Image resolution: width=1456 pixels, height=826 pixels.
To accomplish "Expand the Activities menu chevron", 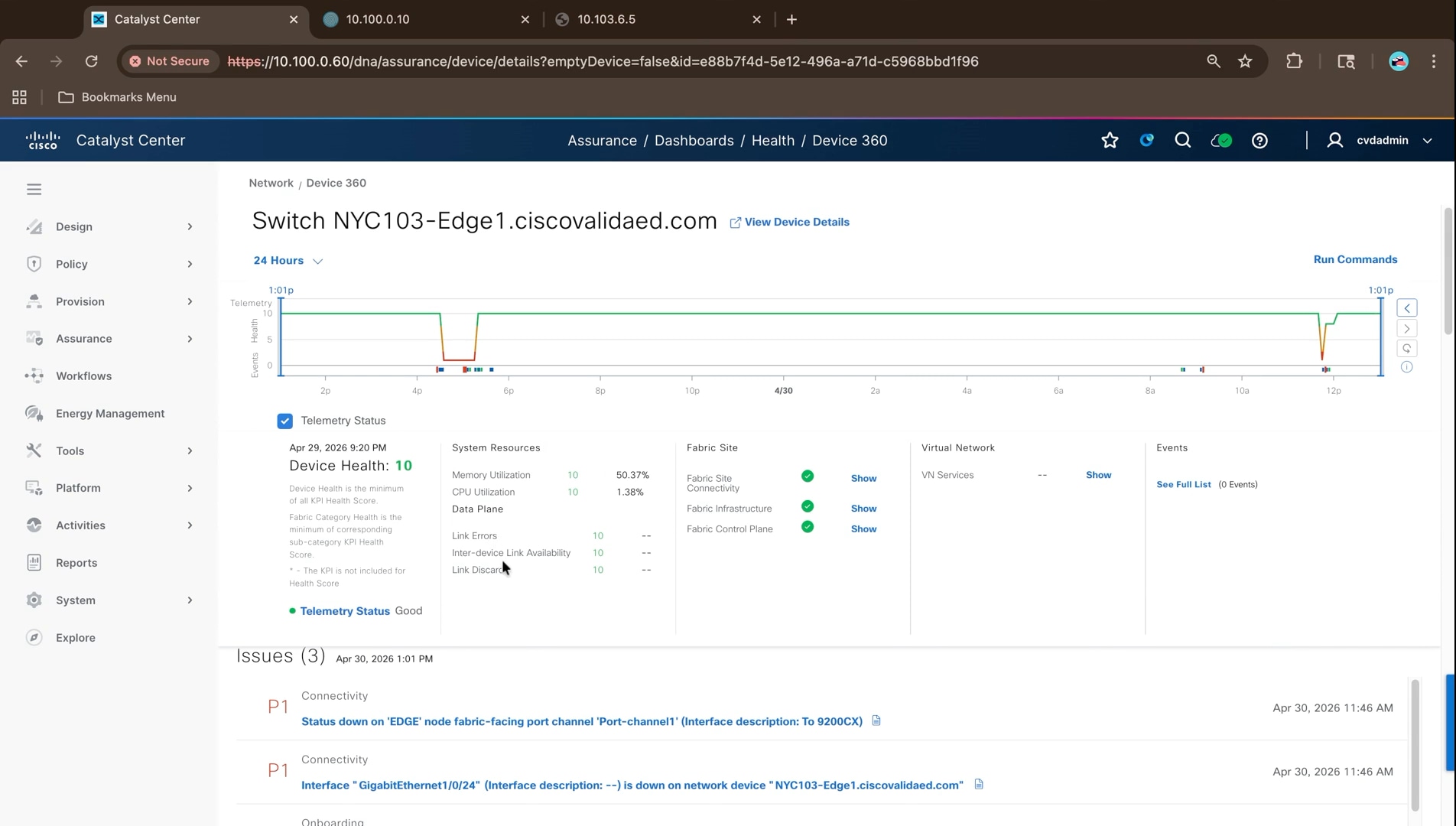I will [x=190, y=525].
